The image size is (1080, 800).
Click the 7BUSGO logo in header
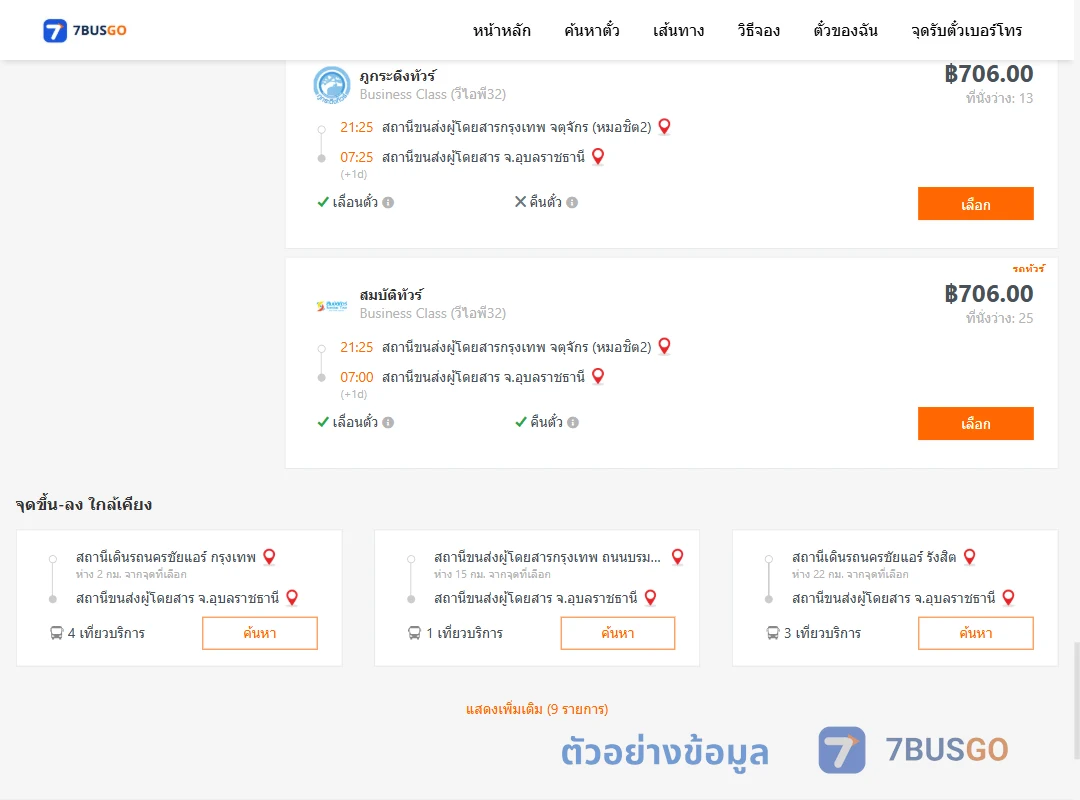pos(85,30)
